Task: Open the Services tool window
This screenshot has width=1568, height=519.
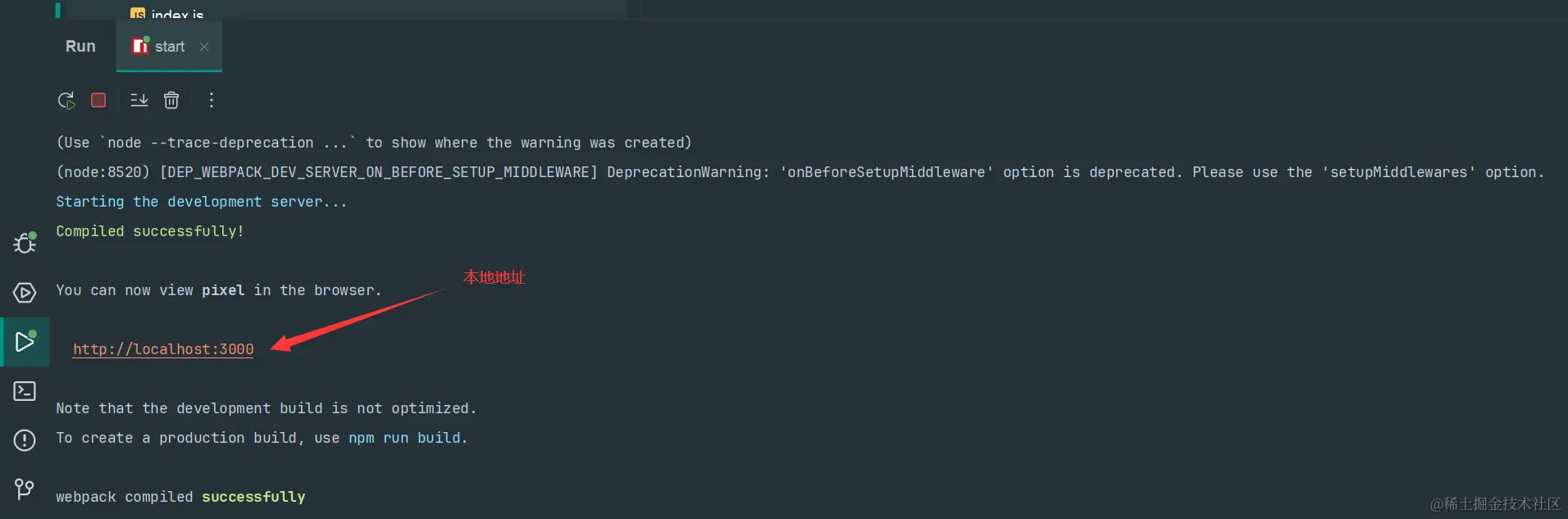Action: 25,293
